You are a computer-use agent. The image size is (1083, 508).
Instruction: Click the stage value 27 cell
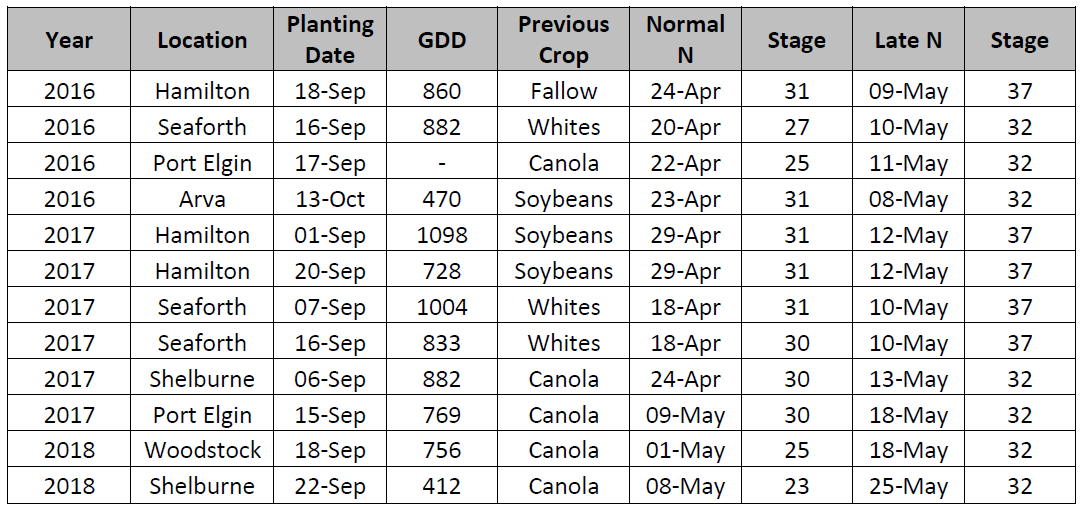796,128
